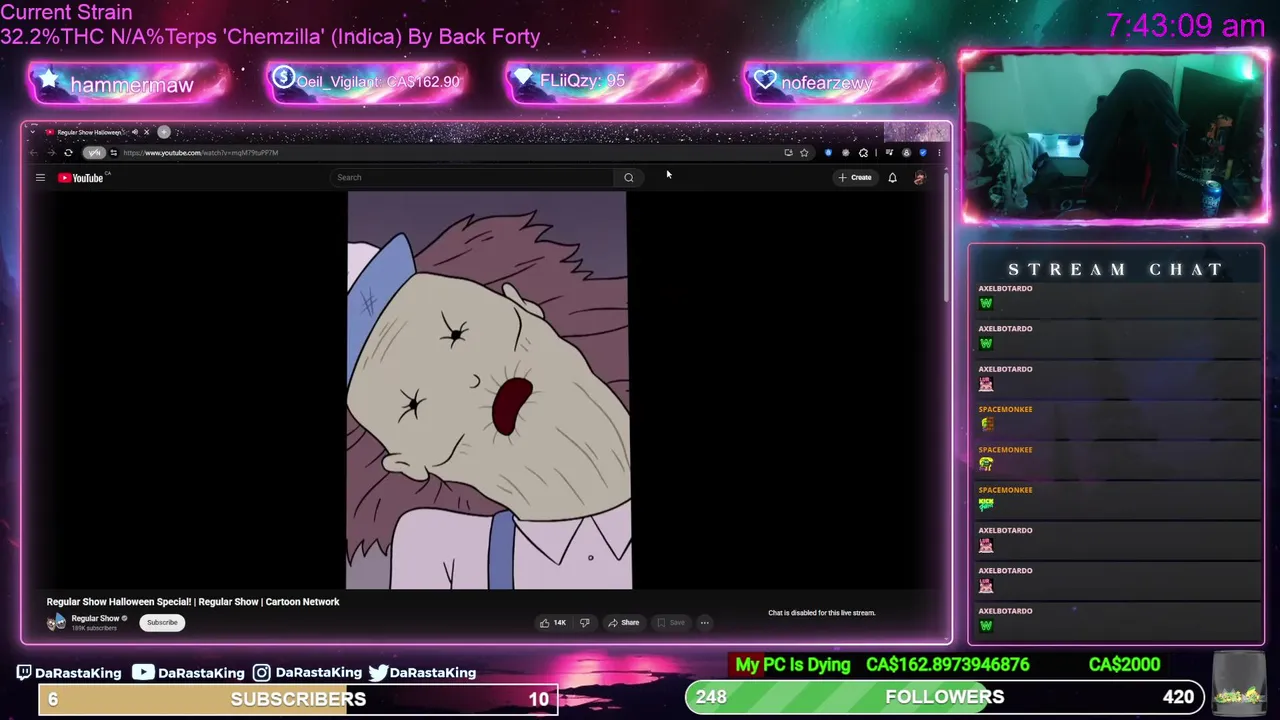Viewport: 1280px width, 720px height.
Task: Click the Share button
Action: point(623,622)
